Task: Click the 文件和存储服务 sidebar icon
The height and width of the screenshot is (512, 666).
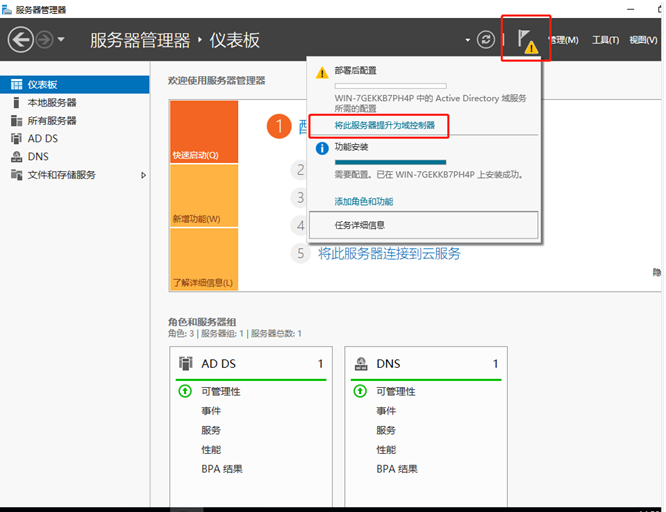Action: point(17,175)
